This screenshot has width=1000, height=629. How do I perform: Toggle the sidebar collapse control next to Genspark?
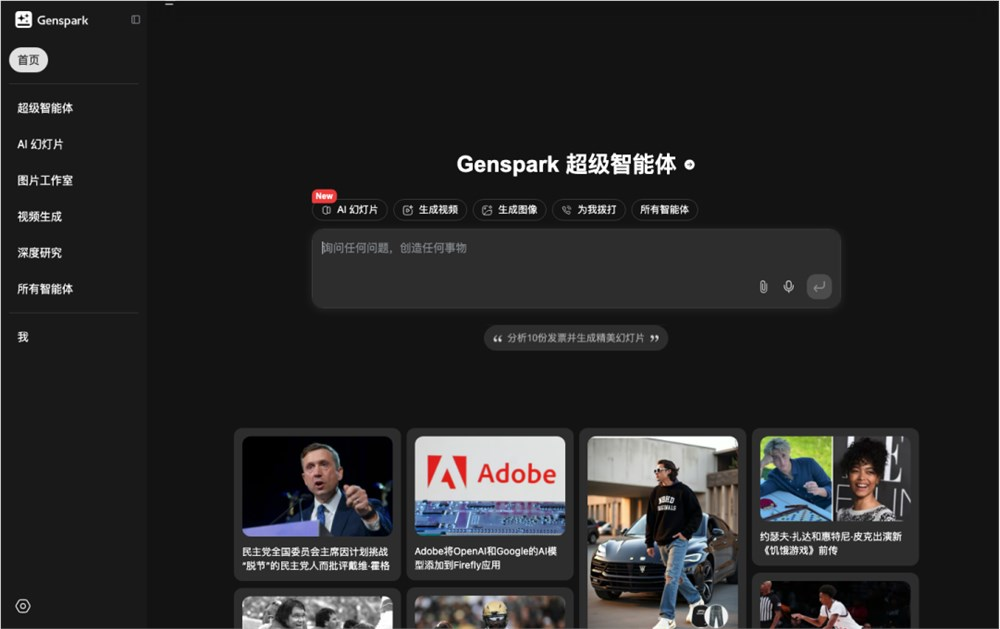[x=136, y=19]
